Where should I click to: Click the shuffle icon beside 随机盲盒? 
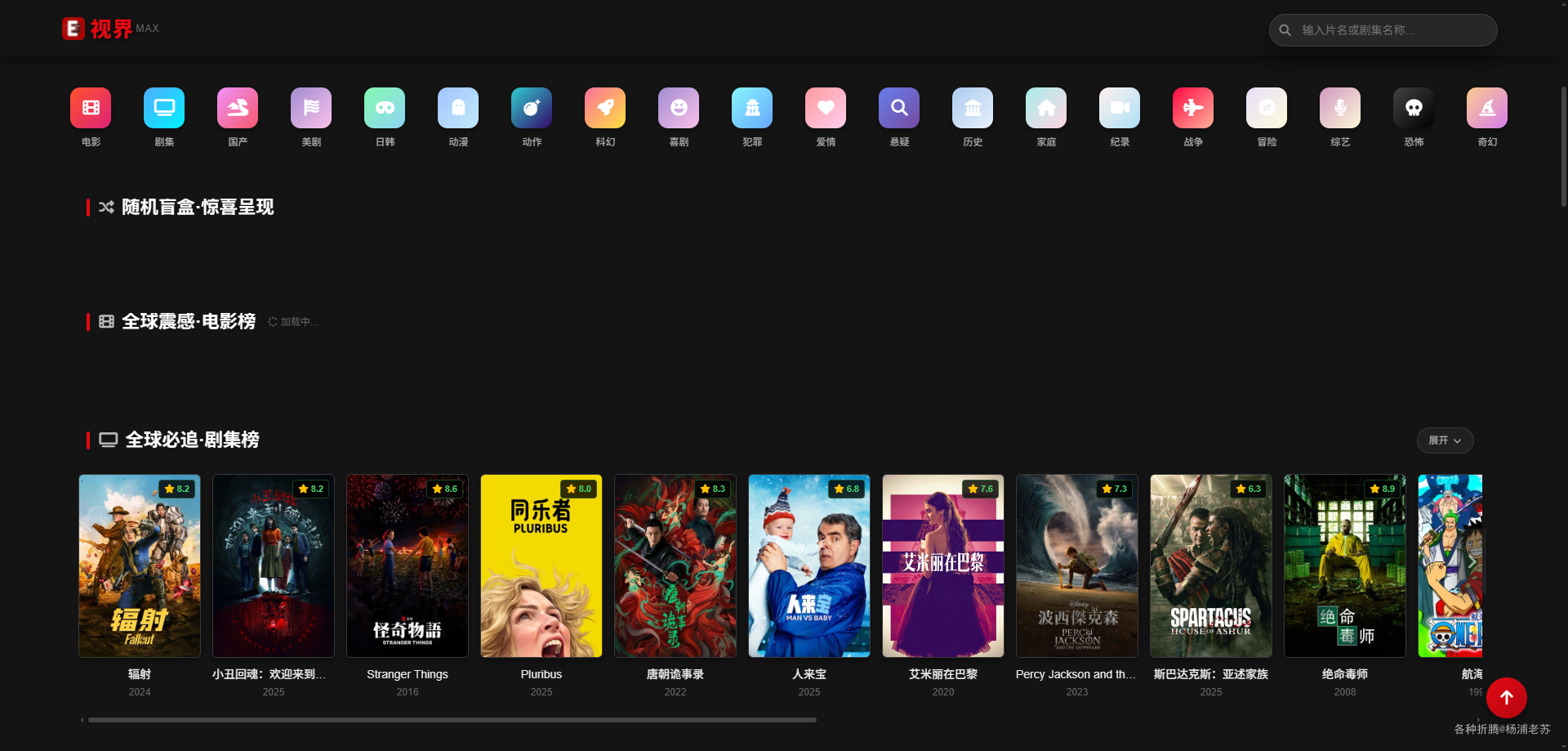pyautogui.click(x=106, y=207)
